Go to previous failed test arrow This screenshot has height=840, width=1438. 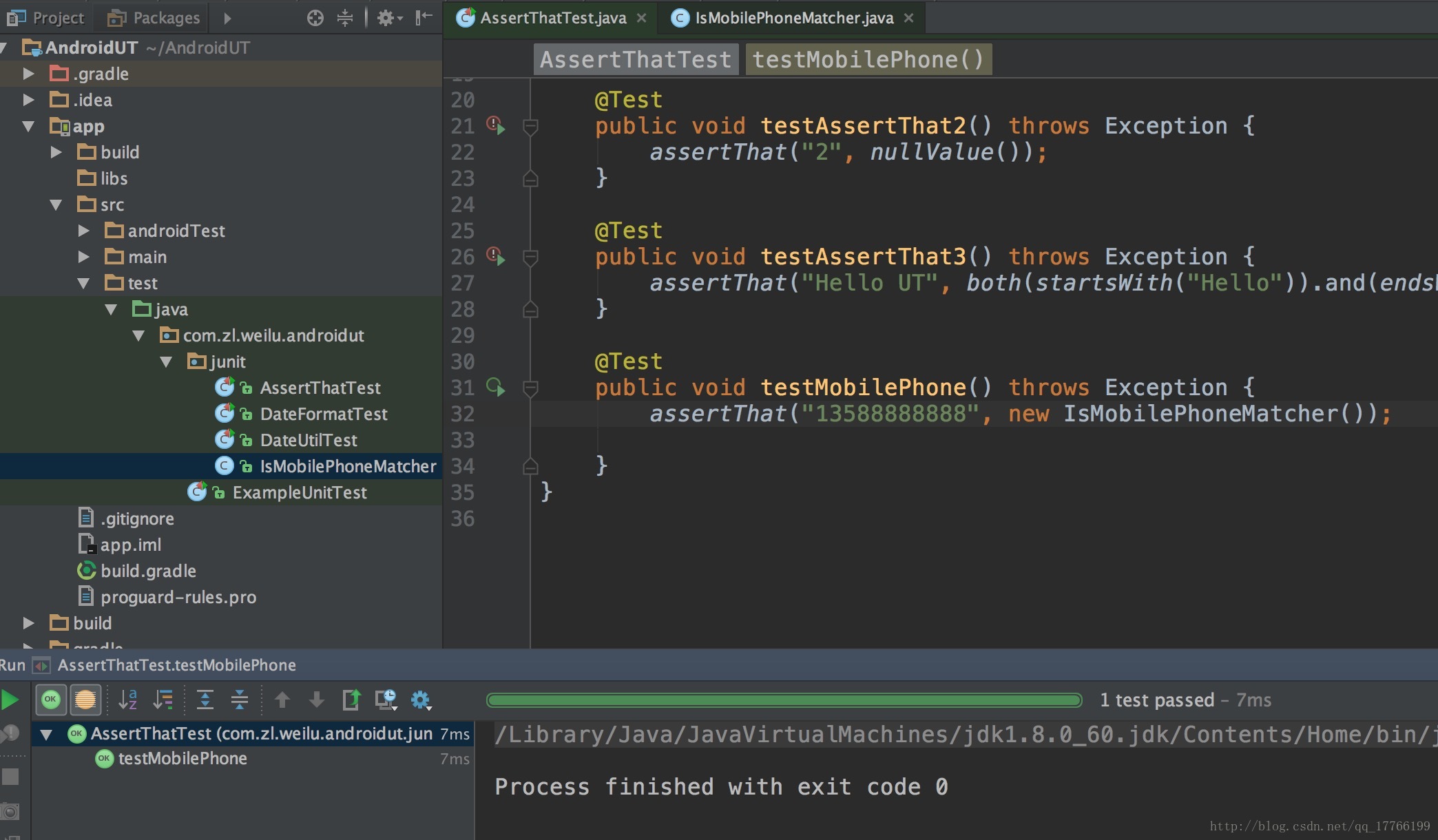(x=282, y=700)
